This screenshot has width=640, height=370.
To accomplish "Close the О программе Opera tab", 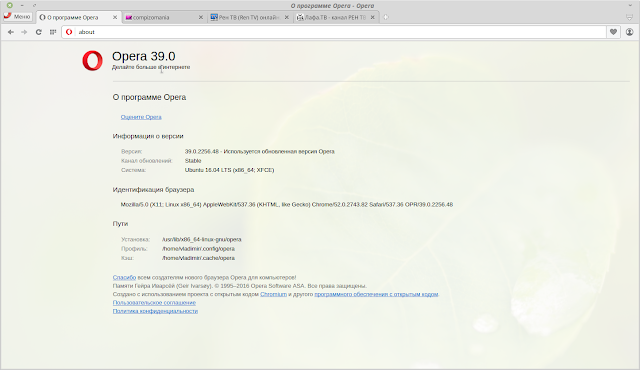I will [115, 18].
